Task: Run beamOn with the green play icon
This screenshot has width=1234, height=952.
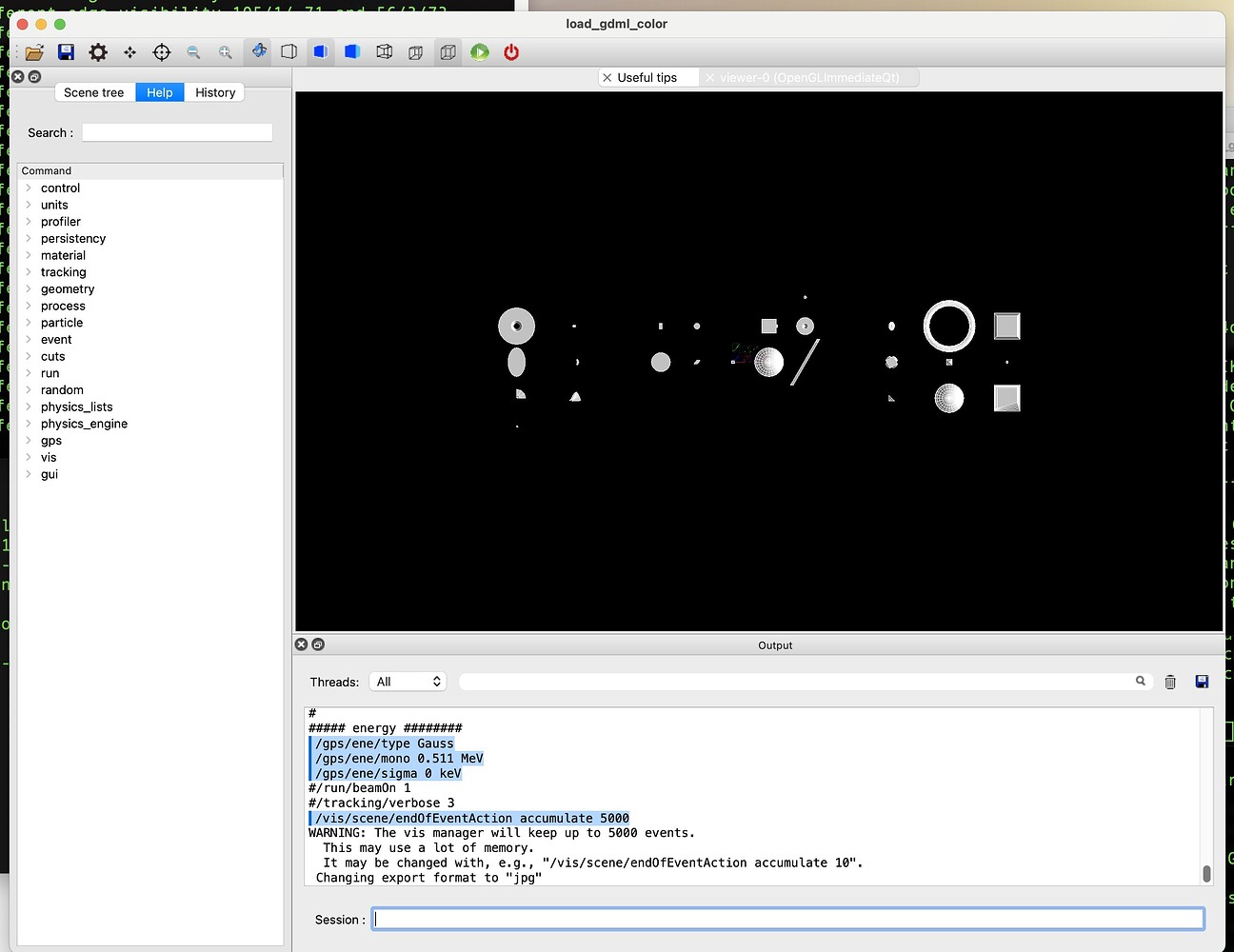Action: tap(479, 52)
